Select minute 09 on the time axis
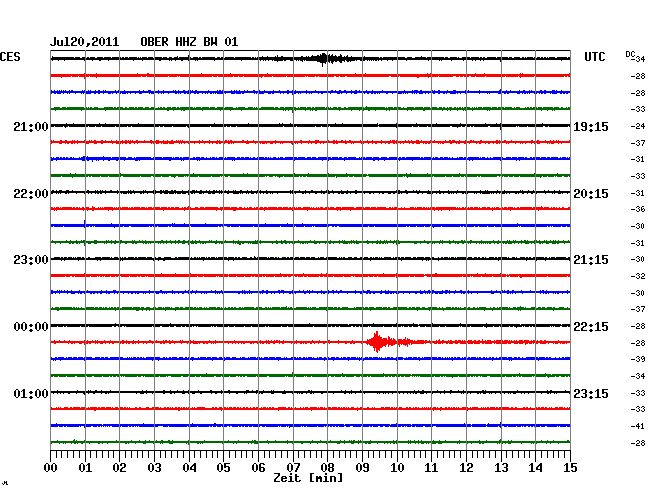650x494 pixels. 362,468
